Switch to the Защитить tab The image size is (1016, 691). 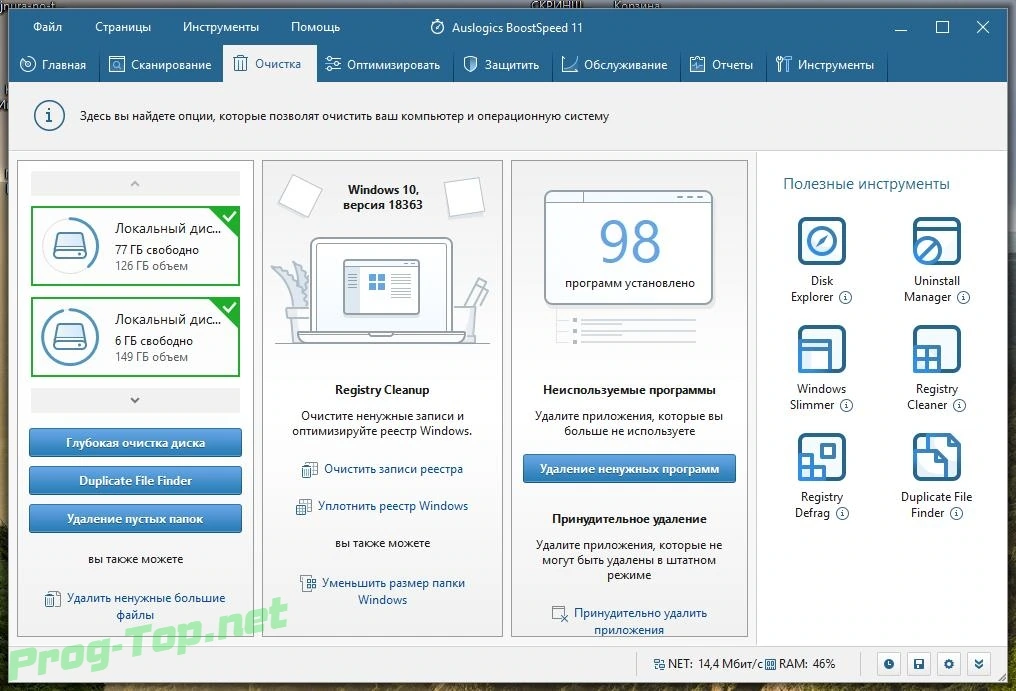coord(502,65)
